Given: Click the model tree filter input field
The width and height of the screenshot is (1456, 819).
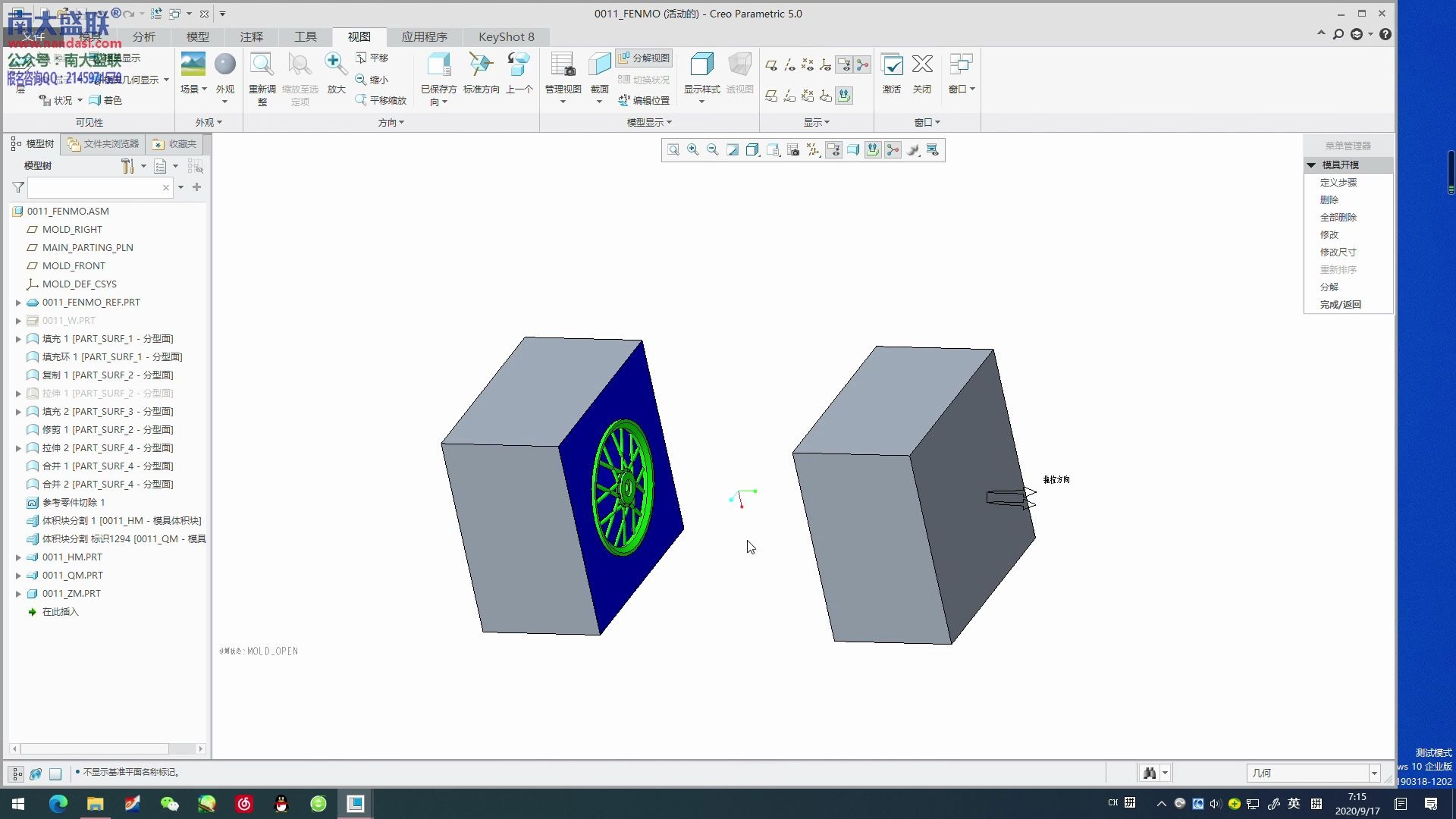Looking at the screenshot, I should click(95, 187).
